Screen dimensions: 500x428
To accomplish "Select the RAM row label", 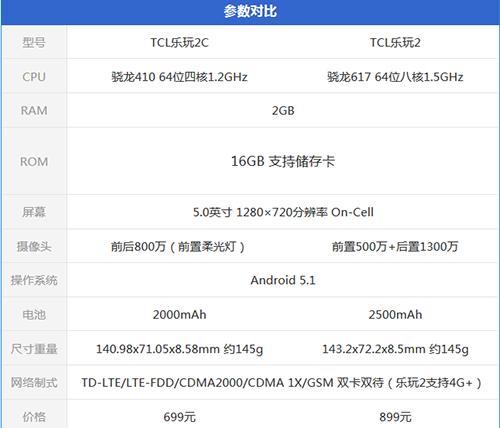I will click(x=34, y=111).
